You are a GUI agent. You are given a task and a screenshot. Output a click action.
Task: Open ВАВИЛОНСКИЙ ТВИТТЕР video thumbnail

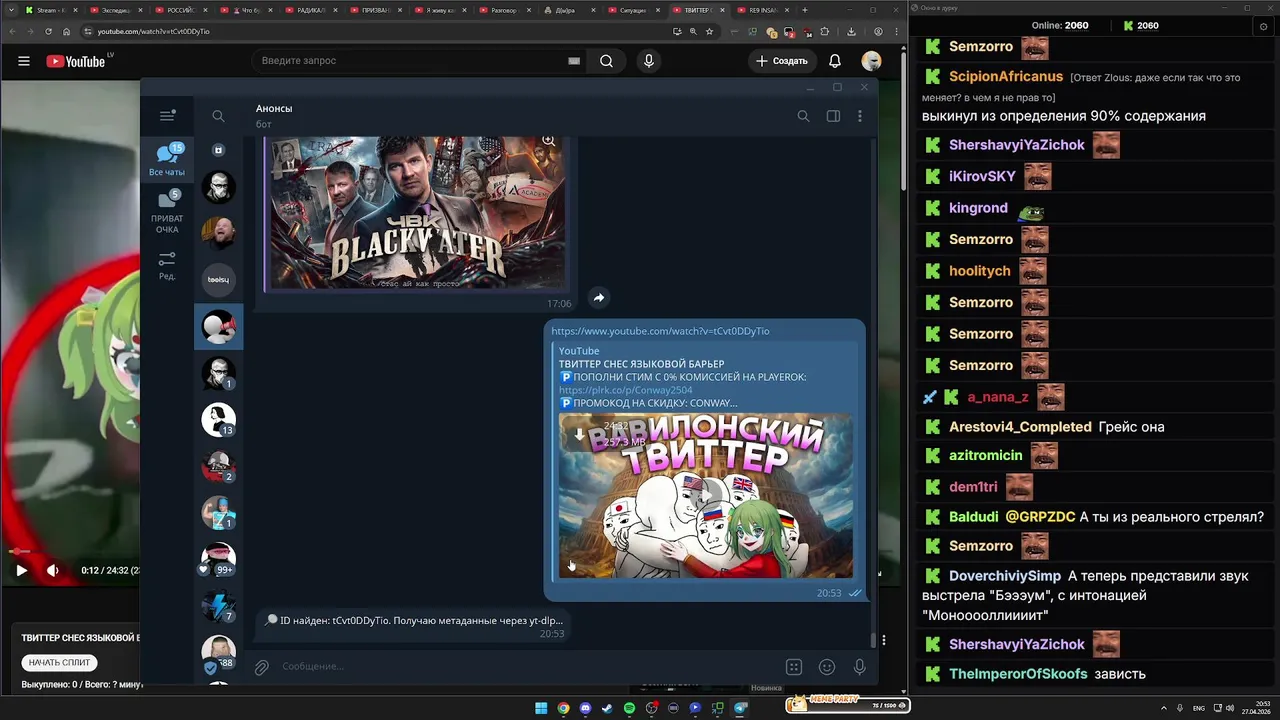pyautogui.click(x=706, y=496)
